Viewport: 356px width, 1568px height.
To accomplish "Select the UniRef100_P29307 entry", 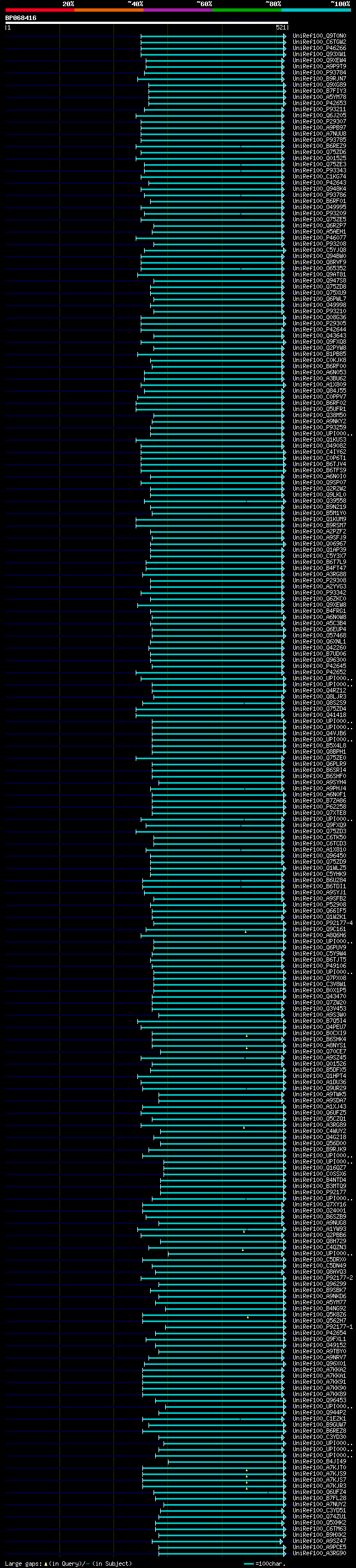I will click(x=319, y=122).
